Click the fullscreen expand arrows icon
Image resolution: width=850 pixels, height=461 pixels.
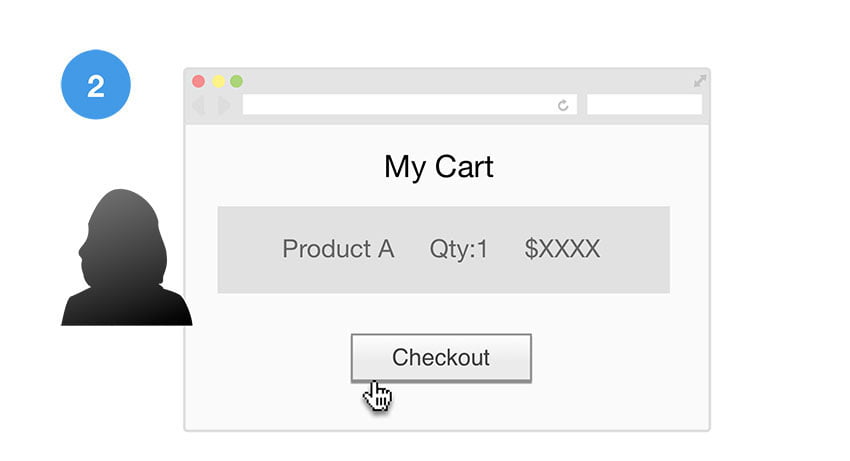(700, 81)
